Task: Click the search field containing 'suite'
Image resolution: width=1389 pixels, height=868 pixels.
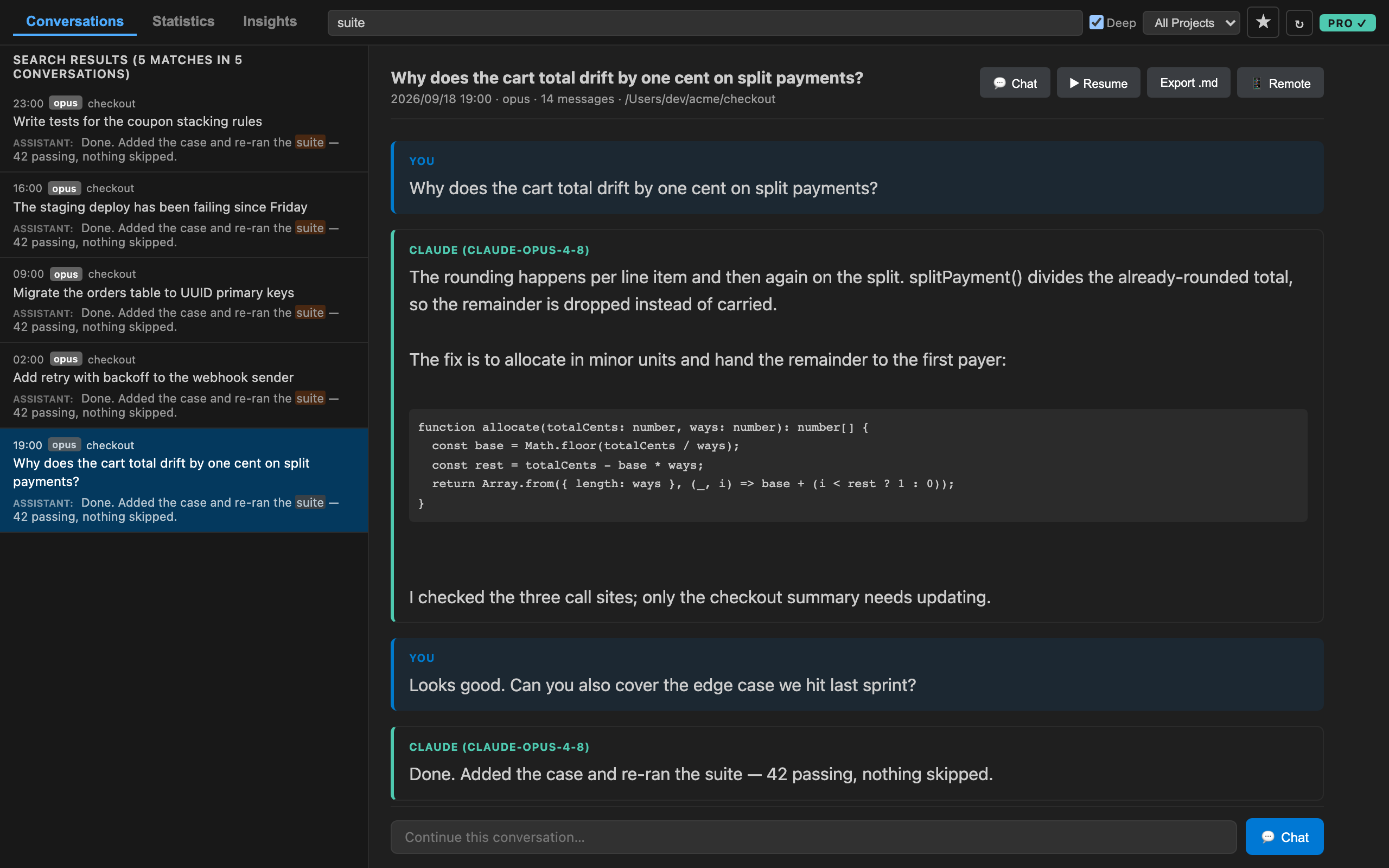Action: (x=705, y=23)
